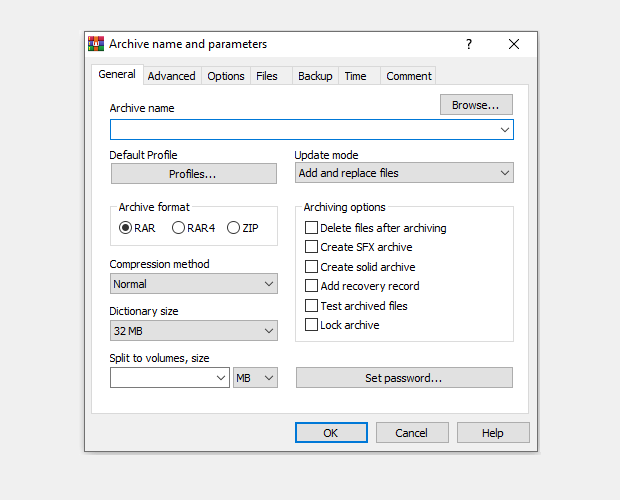
Task: Open the Profiles... button
Action: [194, 174]
